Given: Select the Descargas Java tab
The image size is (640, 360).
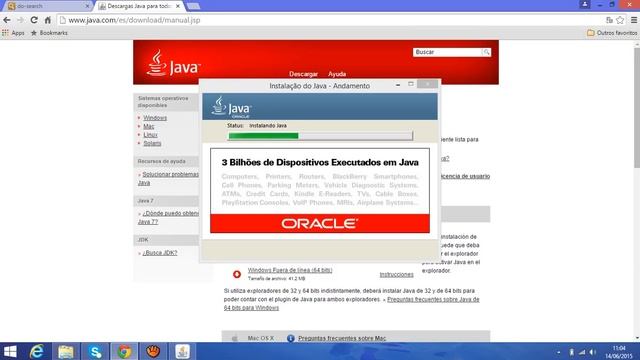Looking at the screenshot, I should [139, 6].
